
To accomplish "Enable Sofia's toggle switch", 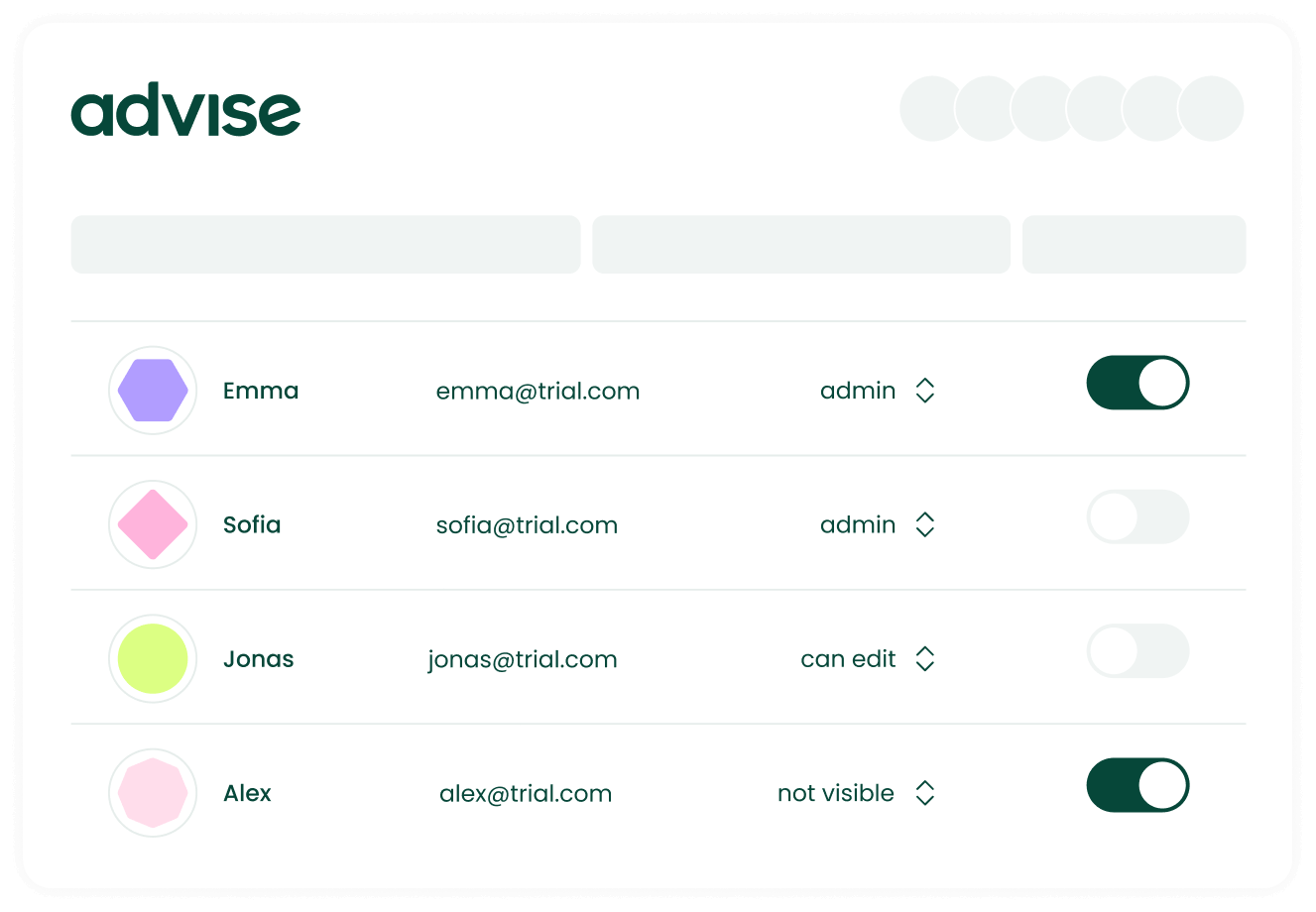I will pyautogui.click(x=1137, y=517).
